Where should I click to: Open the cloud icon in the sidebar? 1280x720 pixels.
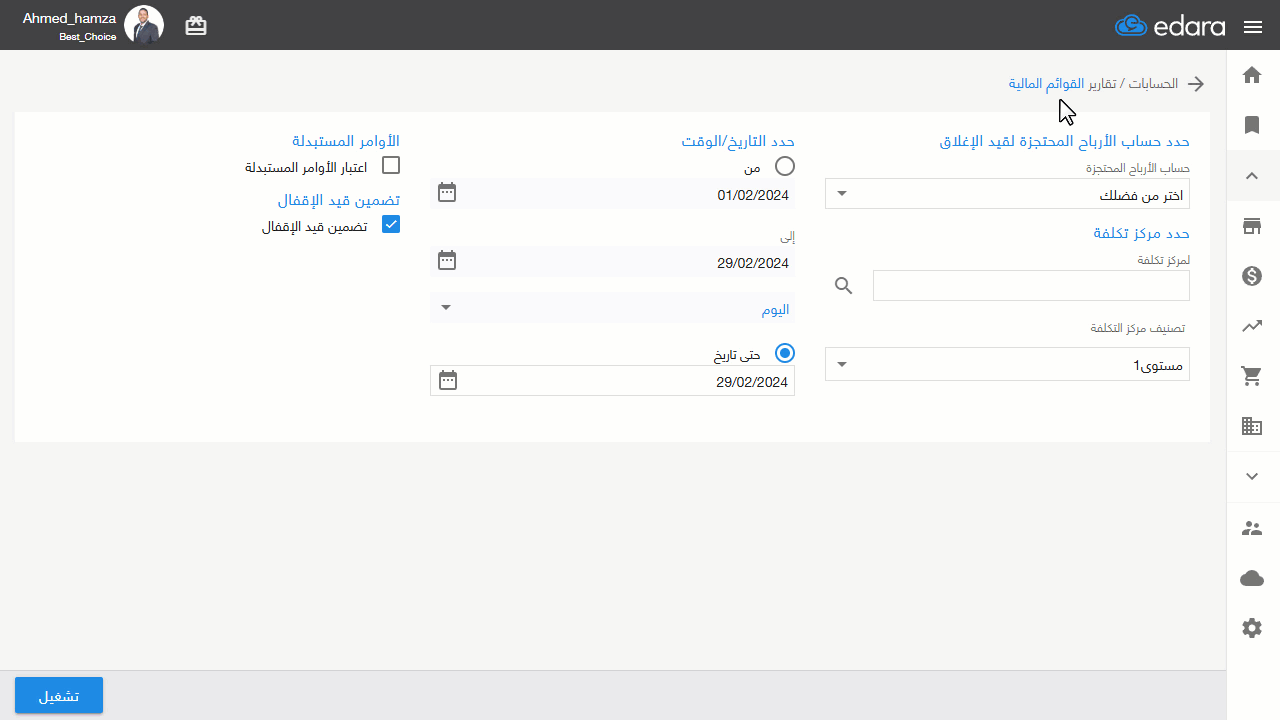click(x=1252, y=578)
